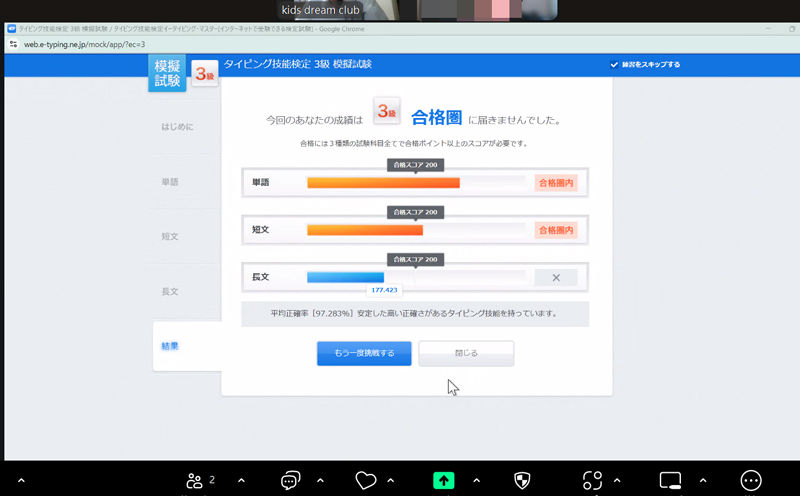Click the green share screen icon
Image resolution: width=800 pixels, height=496 pixels.
coord(444,480)
